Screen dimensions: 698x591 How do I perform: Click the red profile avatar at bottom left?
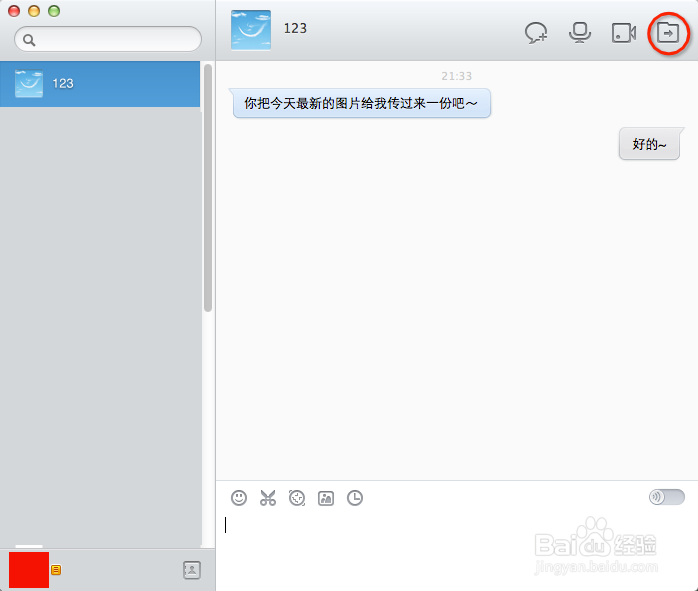click(x=29, y=570)
